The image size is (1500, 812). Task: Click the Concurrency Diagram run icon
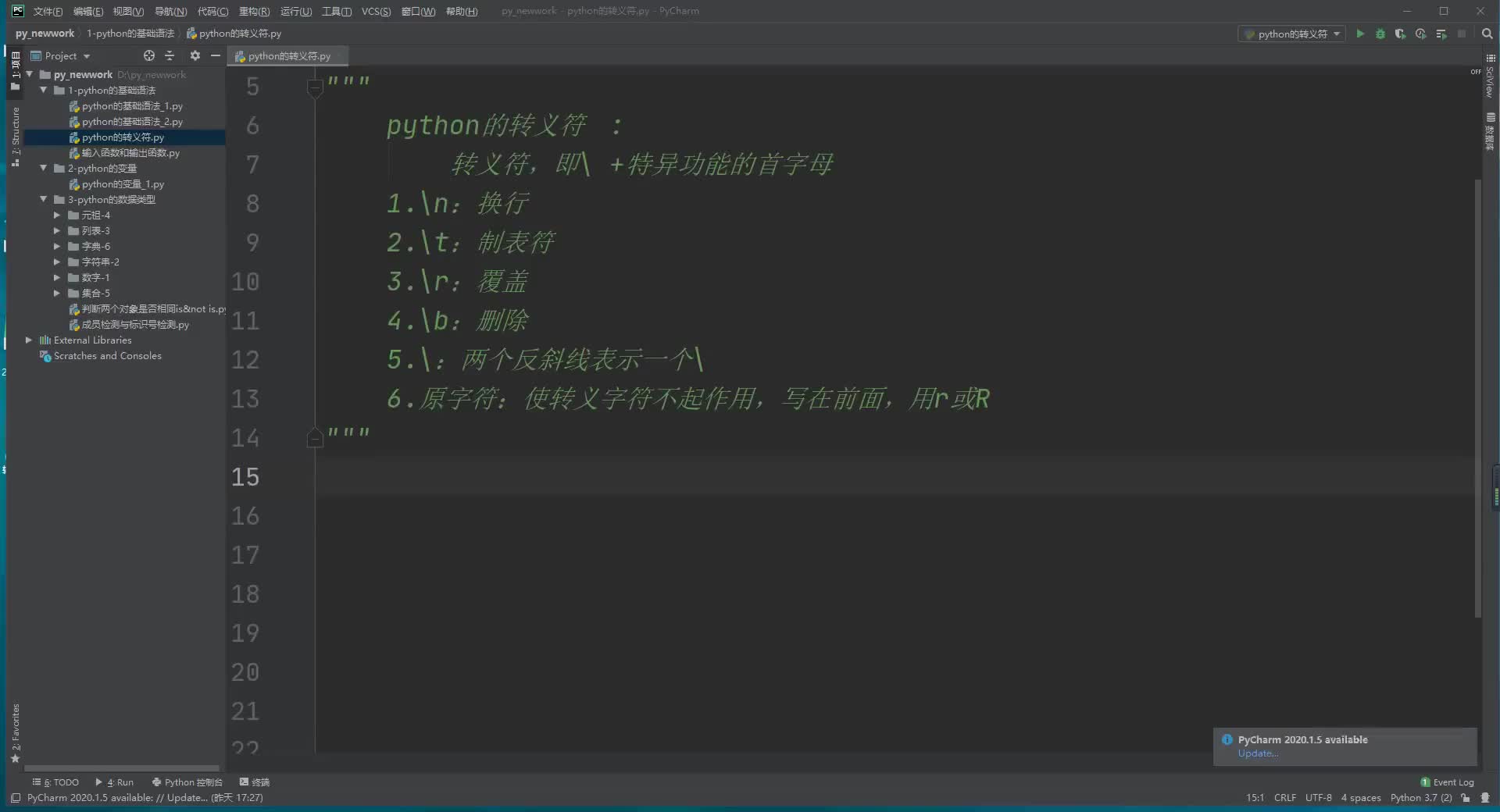[1441, 34]
